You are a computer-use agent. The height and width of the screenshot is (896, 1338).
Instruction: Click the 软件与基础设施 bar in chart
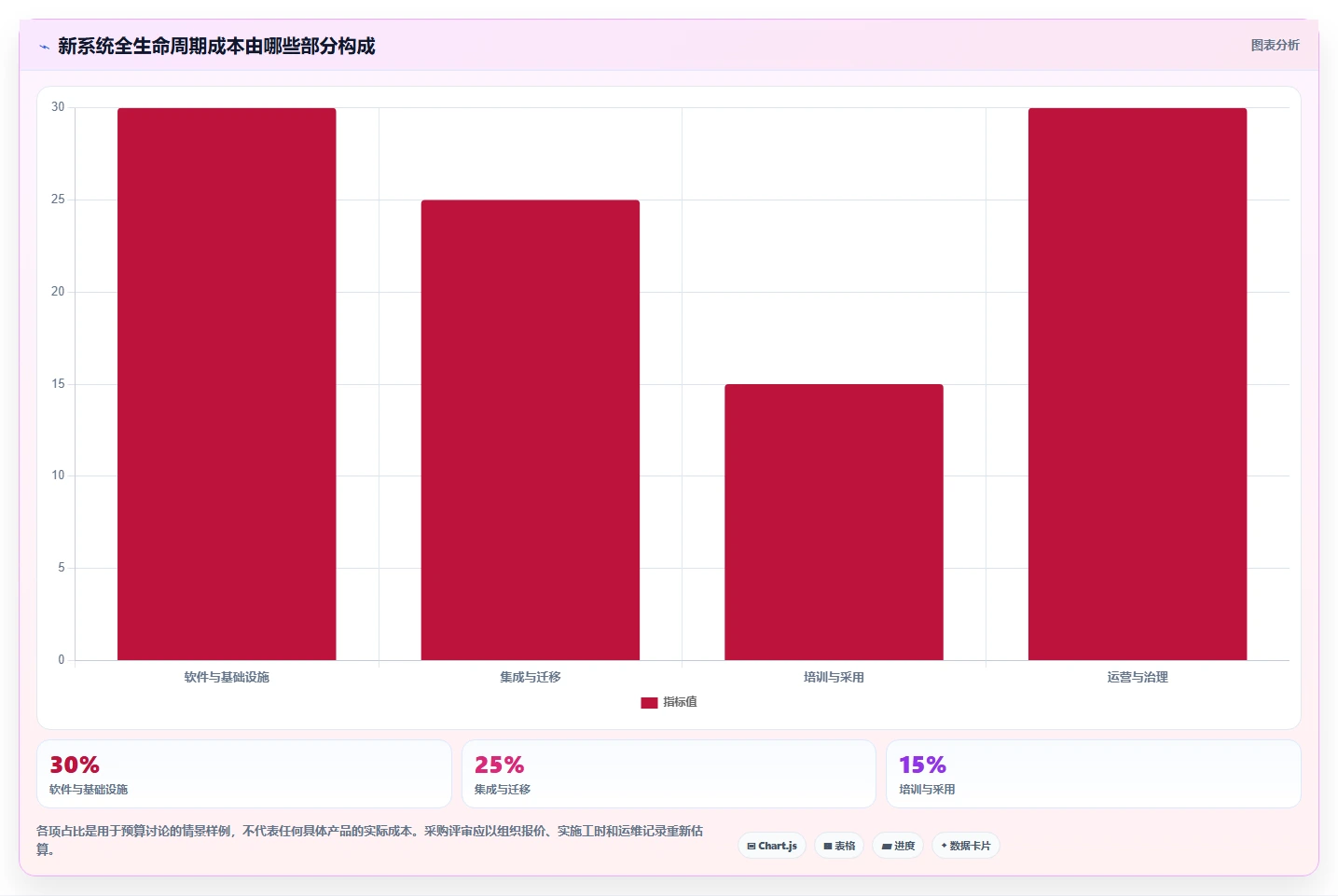227,384
